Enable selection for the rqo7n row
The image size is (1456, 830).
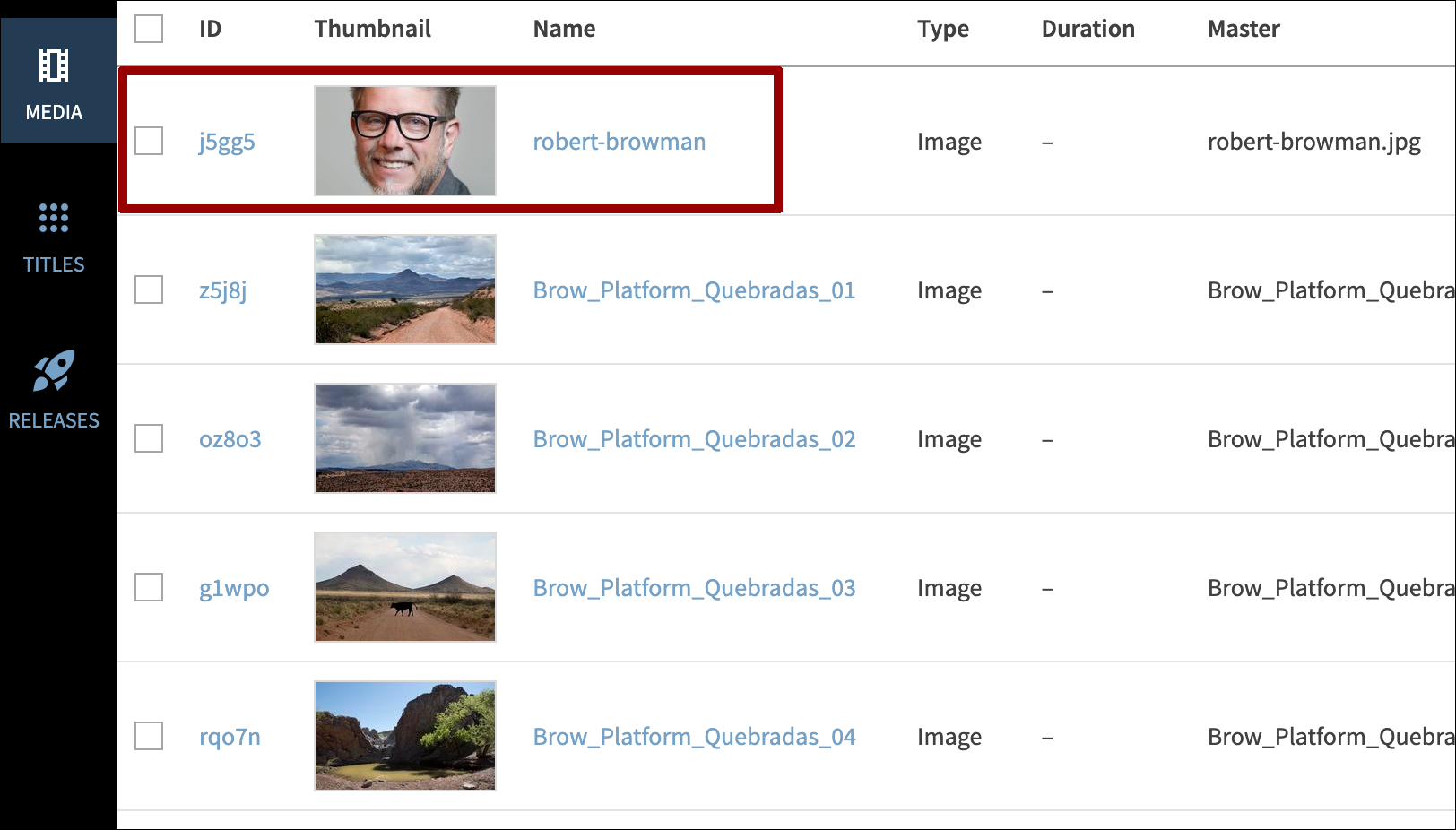tap(148, 736)
